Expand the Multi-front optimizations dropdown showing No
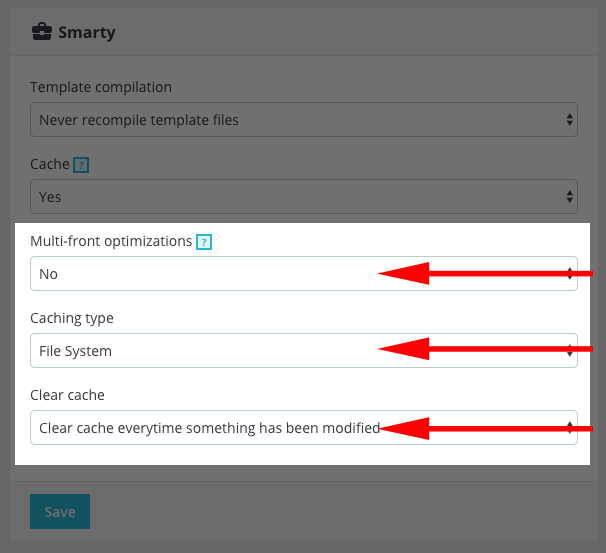 click(200, 274)
